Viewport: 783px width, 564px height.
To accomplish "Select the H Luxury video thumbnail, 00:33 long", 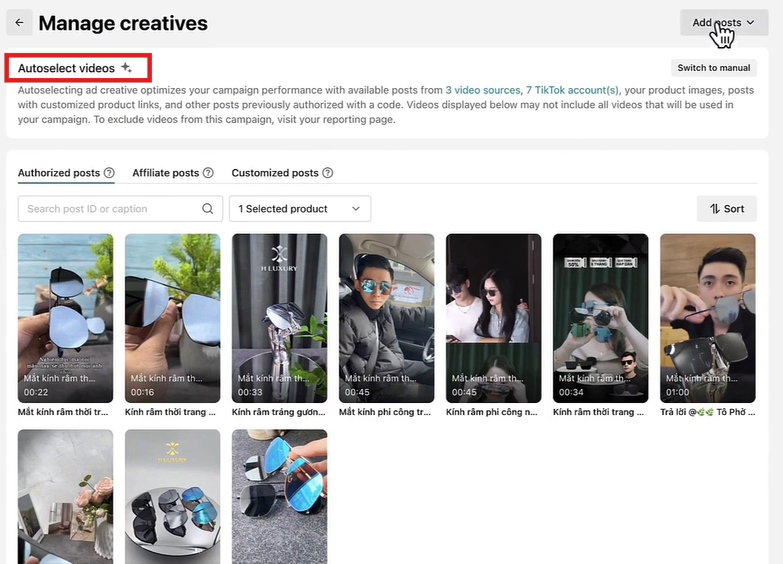I will [279, 318].
